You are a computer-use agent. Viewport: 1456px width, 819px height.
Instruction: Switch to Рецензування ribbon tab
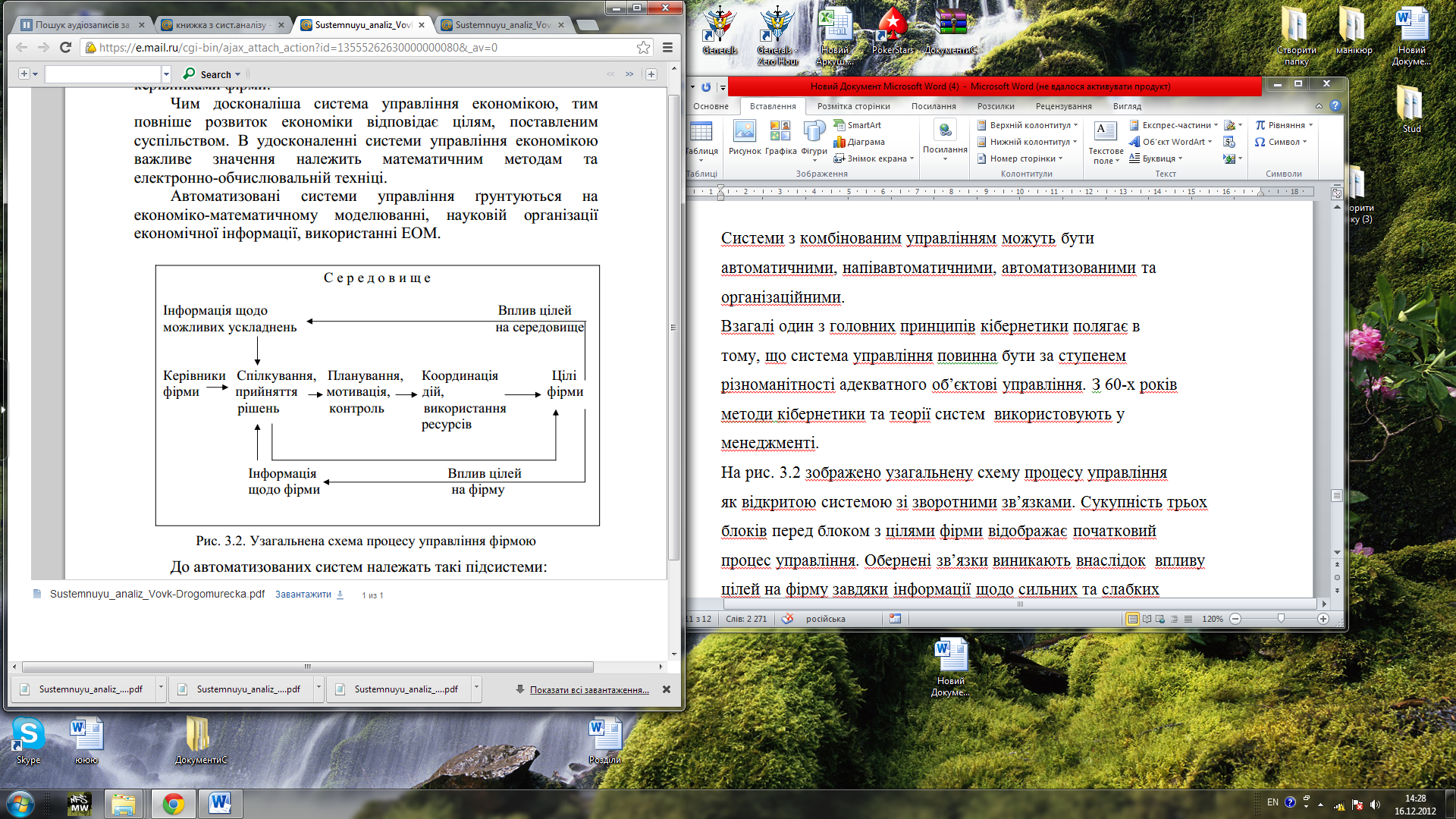[1063, 106]
